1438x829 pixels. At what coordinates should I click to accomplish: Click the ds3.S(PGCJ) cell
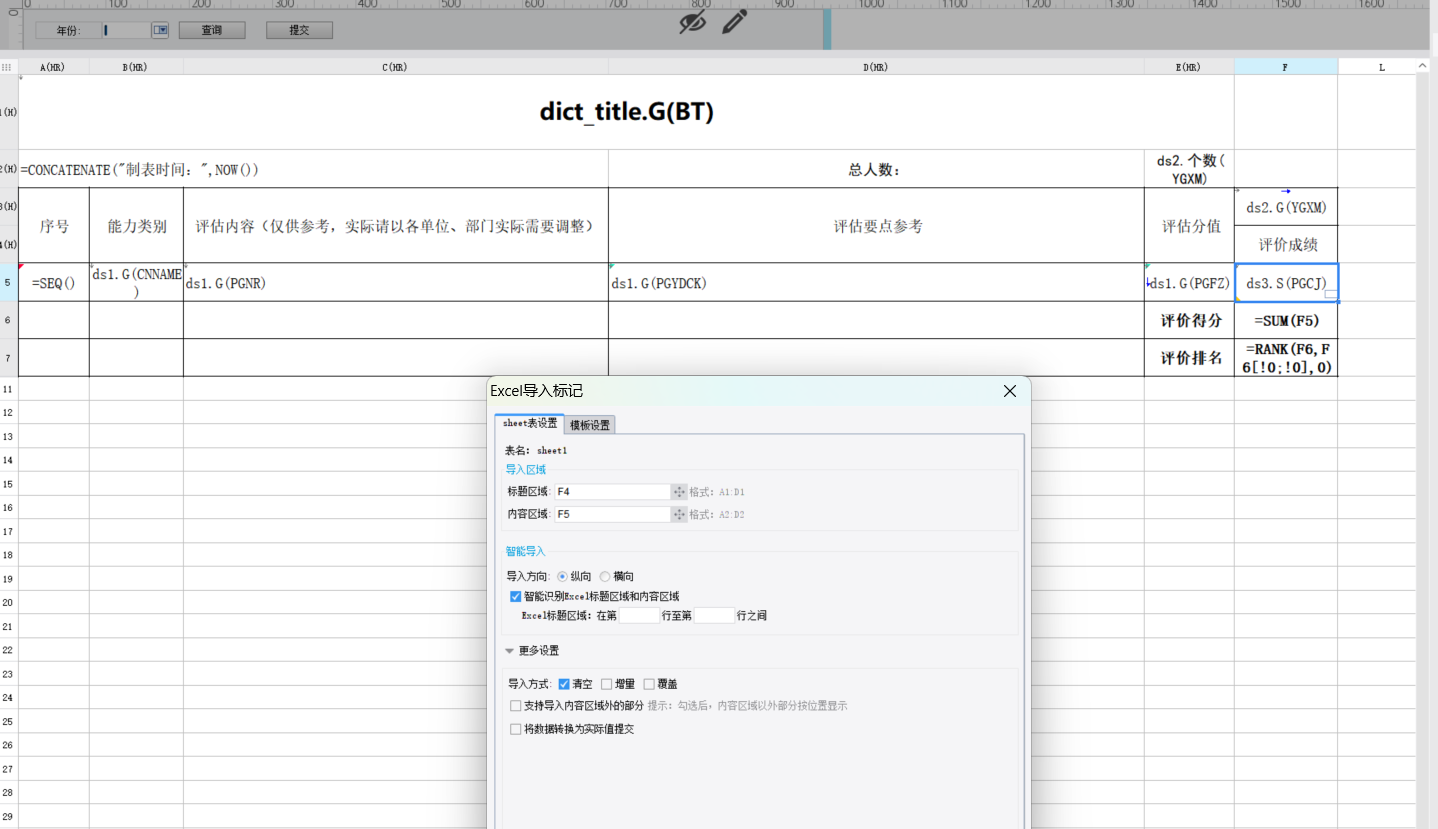1286,283
